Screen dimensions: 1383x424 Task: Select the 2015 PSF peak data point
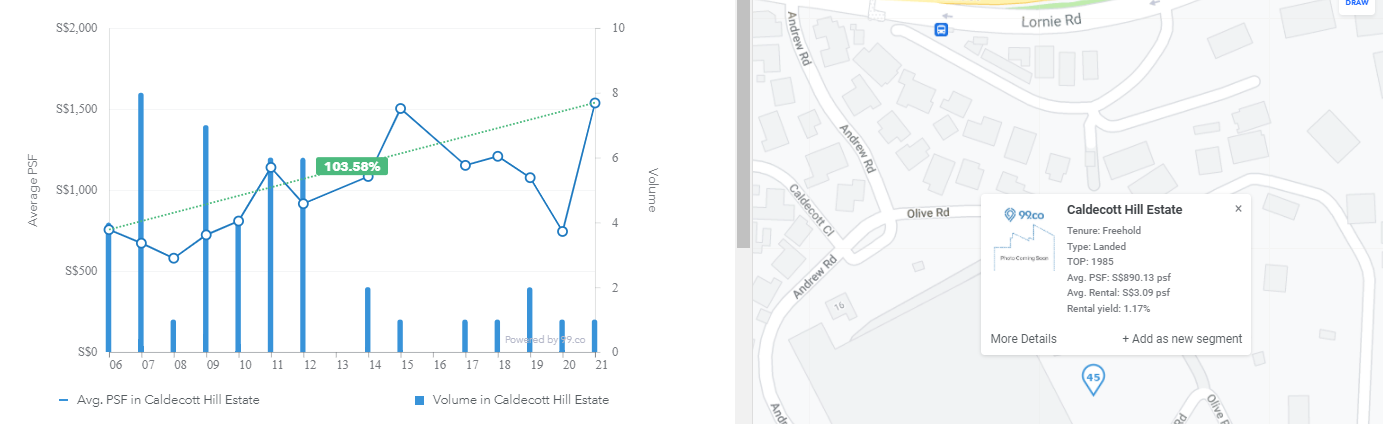(400, 108)
